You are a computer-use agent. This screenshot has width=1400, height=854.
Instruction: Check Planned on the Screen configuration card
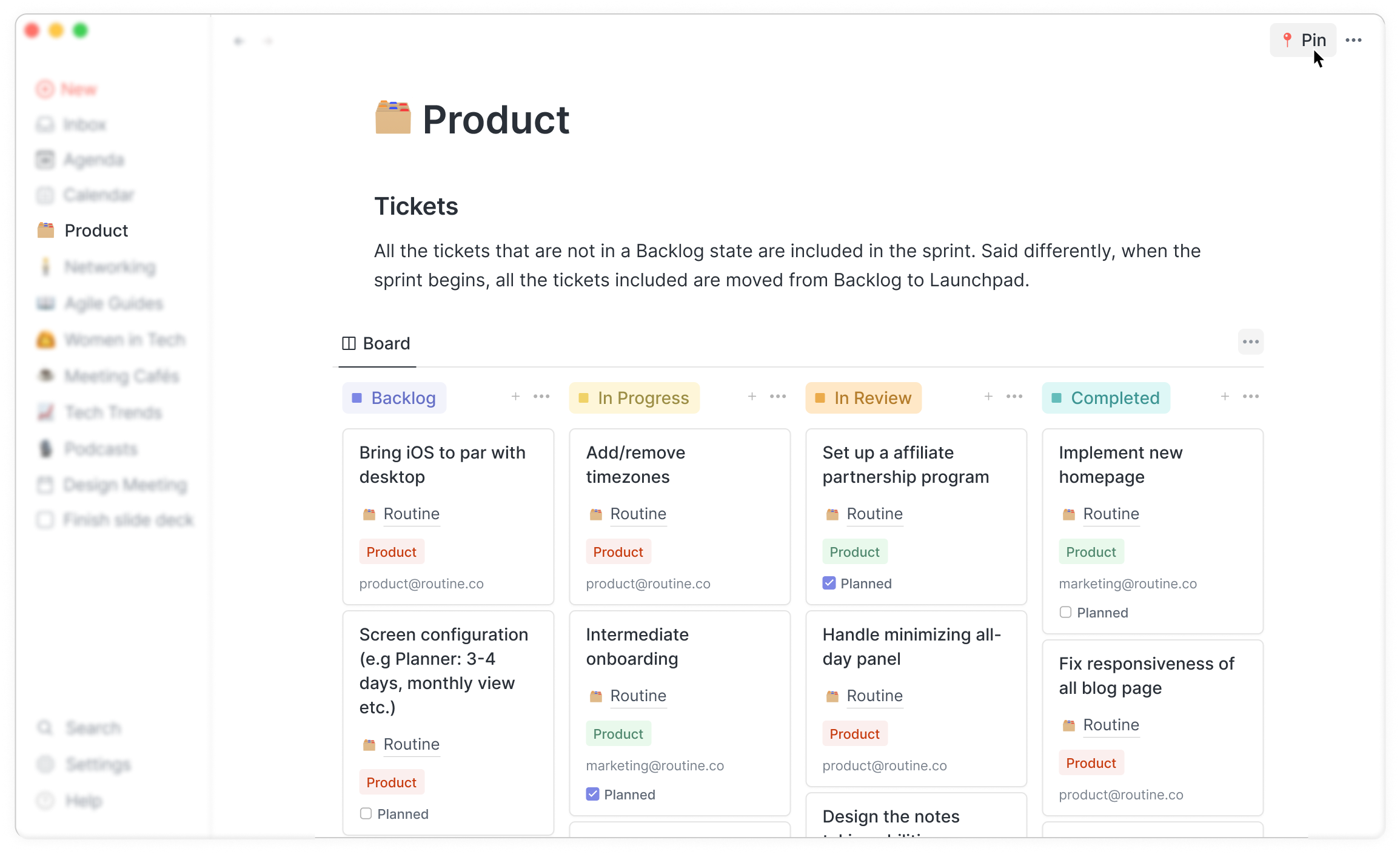366,814
